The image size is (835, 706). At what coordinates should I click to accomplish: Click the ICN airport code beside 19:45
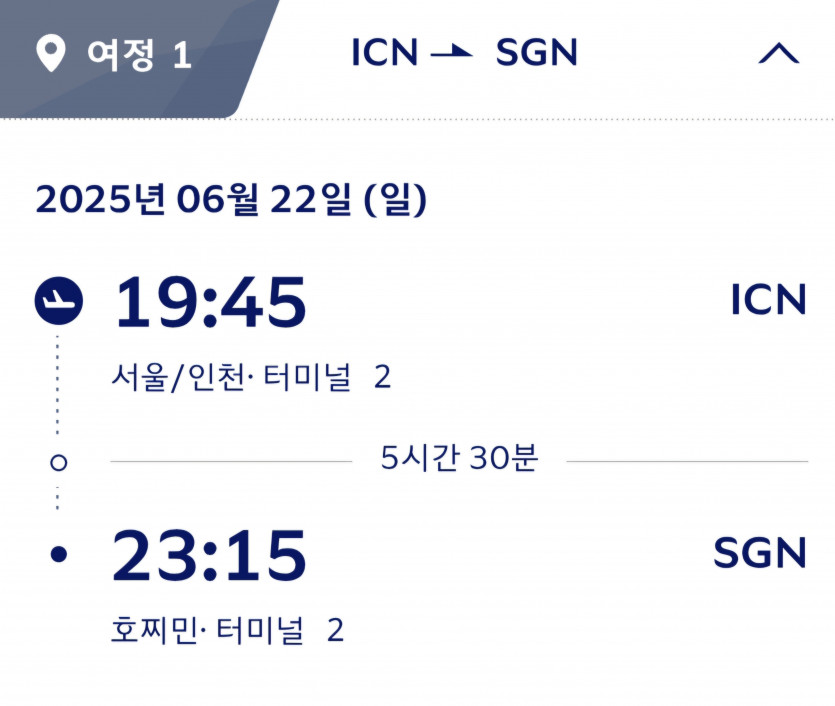pyautogui.click(x=768, y=300)
